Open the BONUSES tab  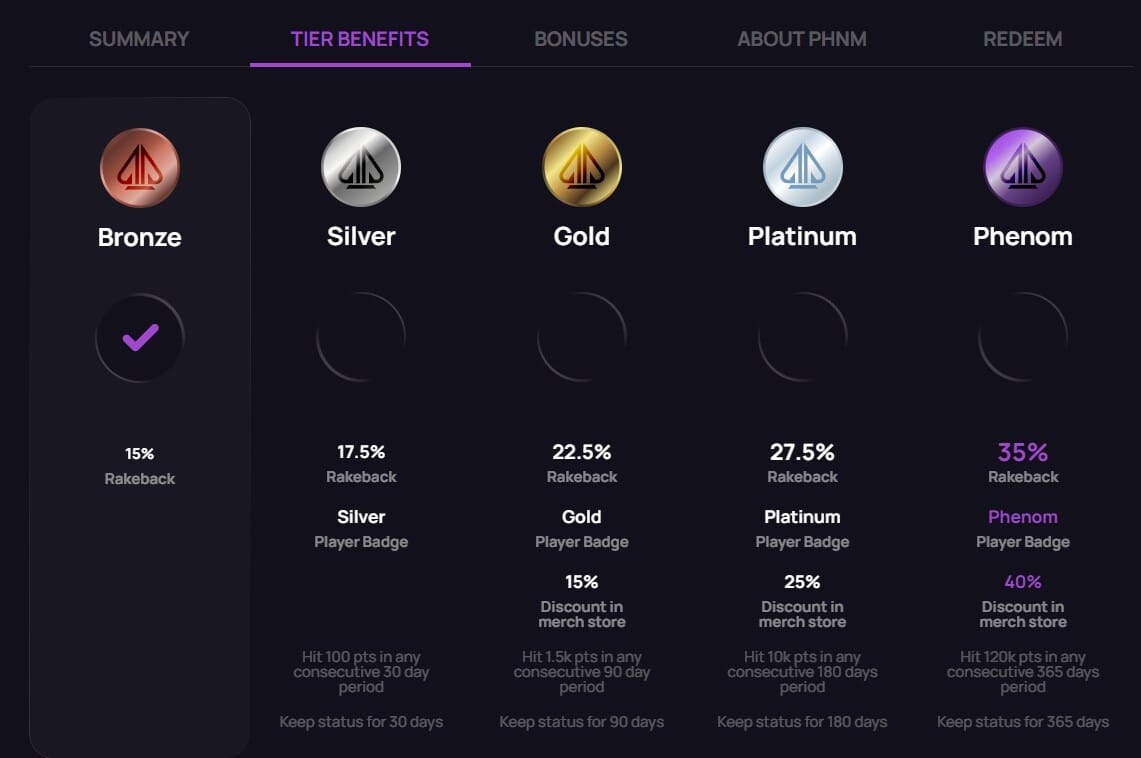[581, 39]
